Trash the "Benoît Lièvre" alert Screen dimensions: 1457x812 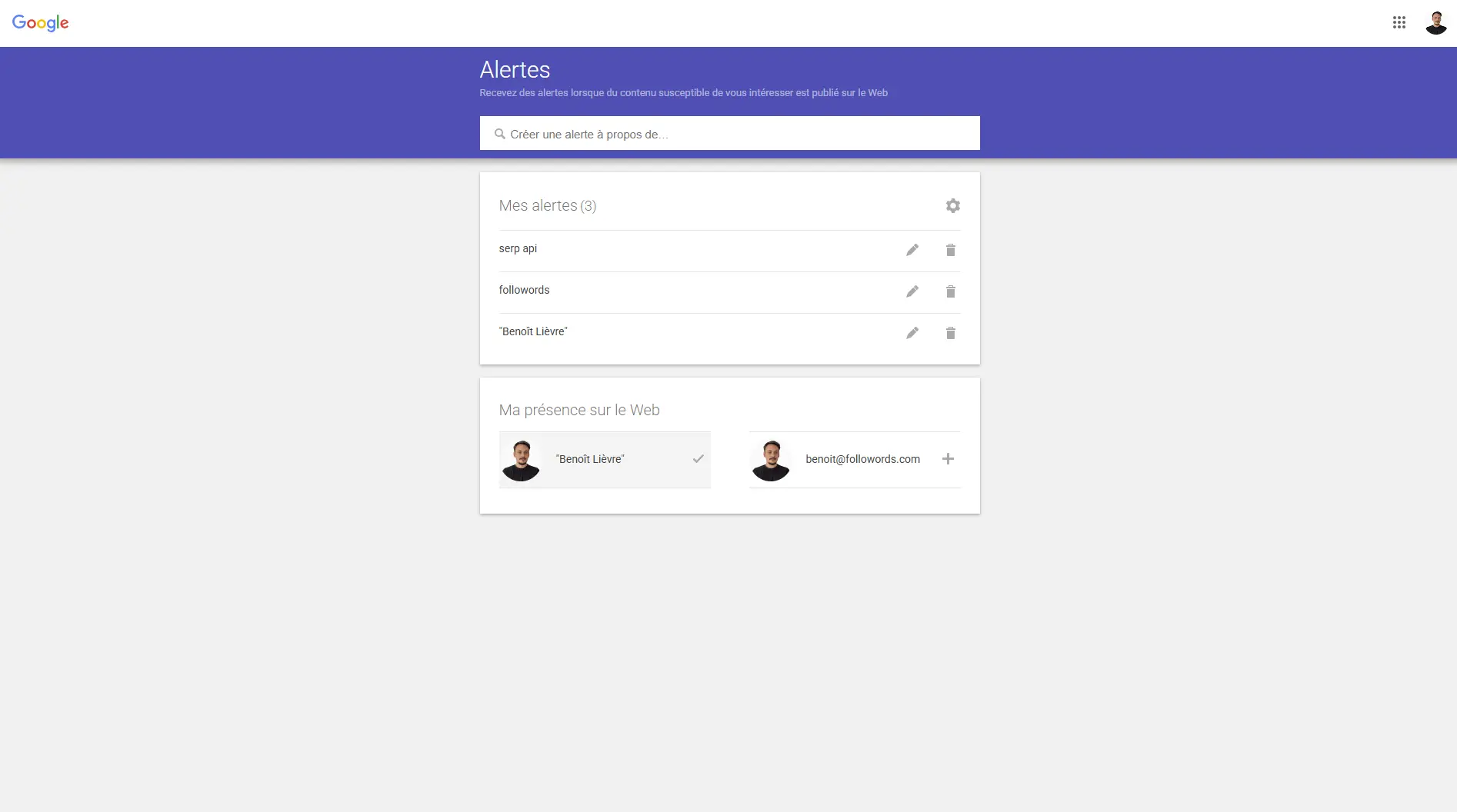pyautogui.click(x=950, y=333)
